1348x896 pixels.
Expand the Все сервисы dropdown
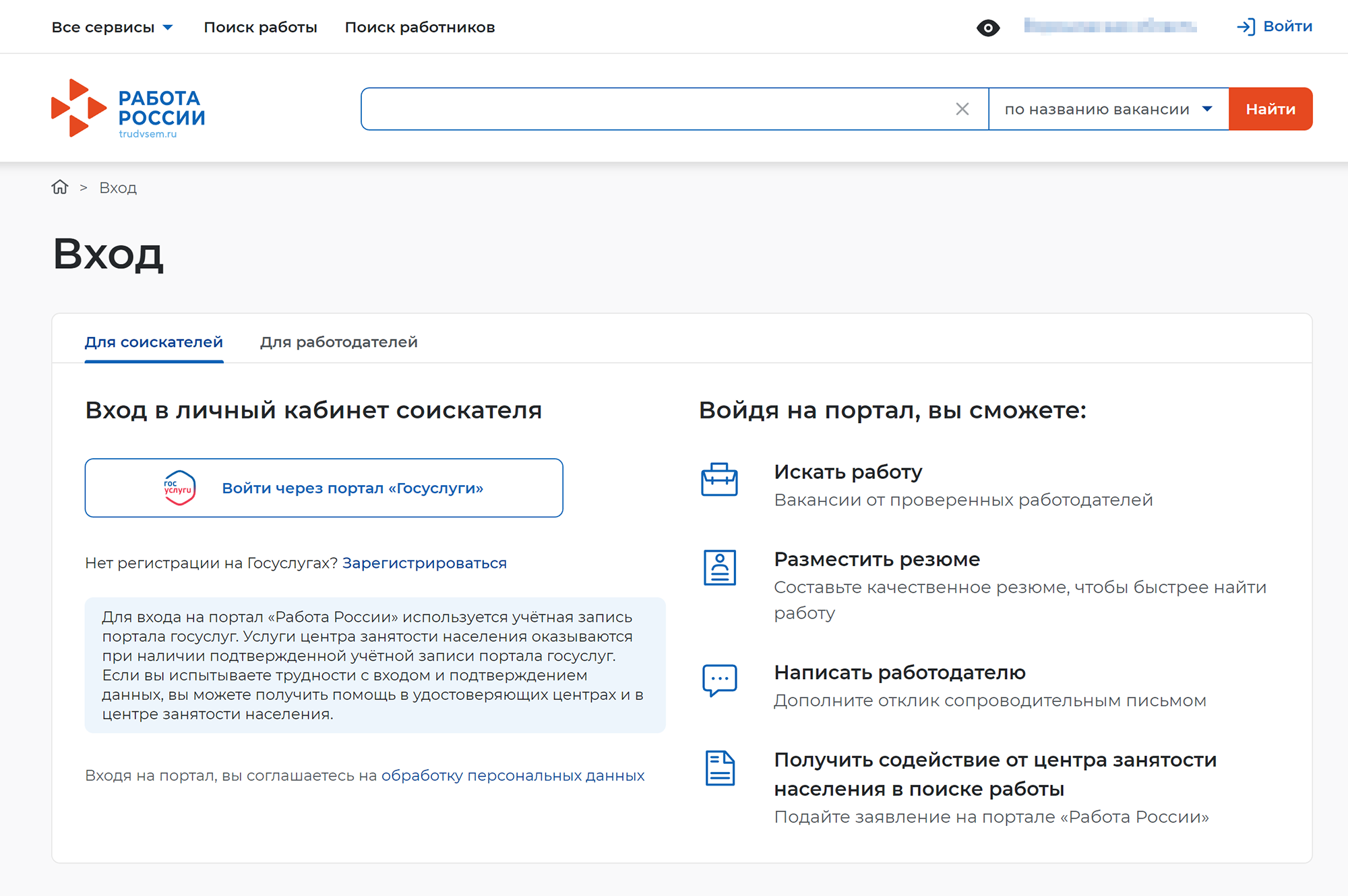(113, 28)
